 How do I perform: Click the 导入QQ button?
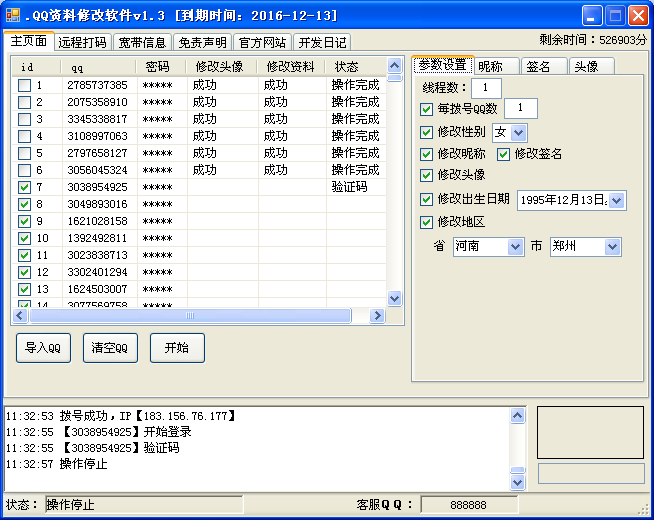43,348
